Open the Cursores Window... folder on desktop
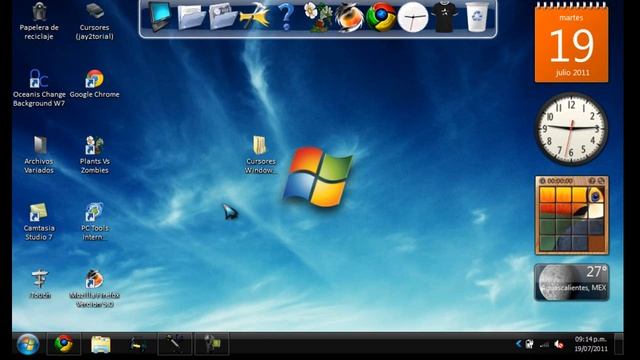Image resolution: width=640 pixels, height=360 pixels. pyautogui.click(x=260, y=155)
